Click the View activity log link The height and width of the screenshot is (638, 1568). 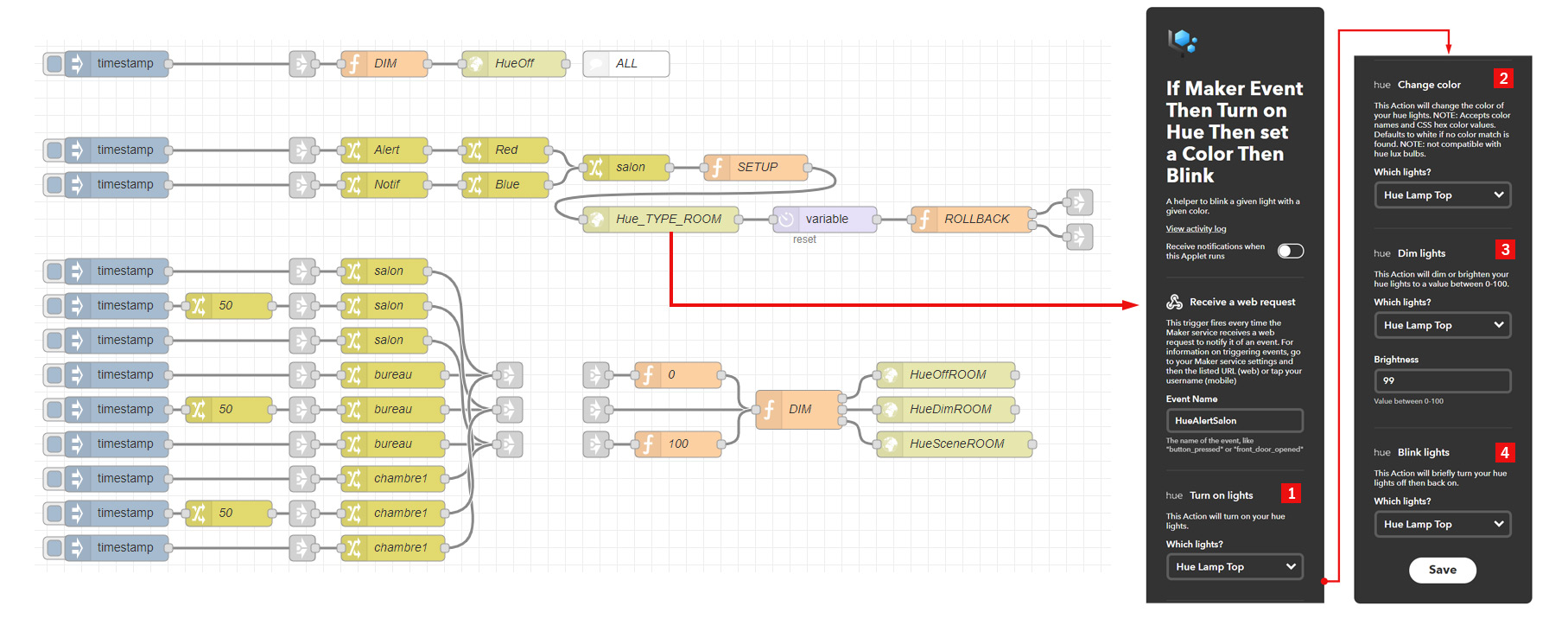point(1196,229)
